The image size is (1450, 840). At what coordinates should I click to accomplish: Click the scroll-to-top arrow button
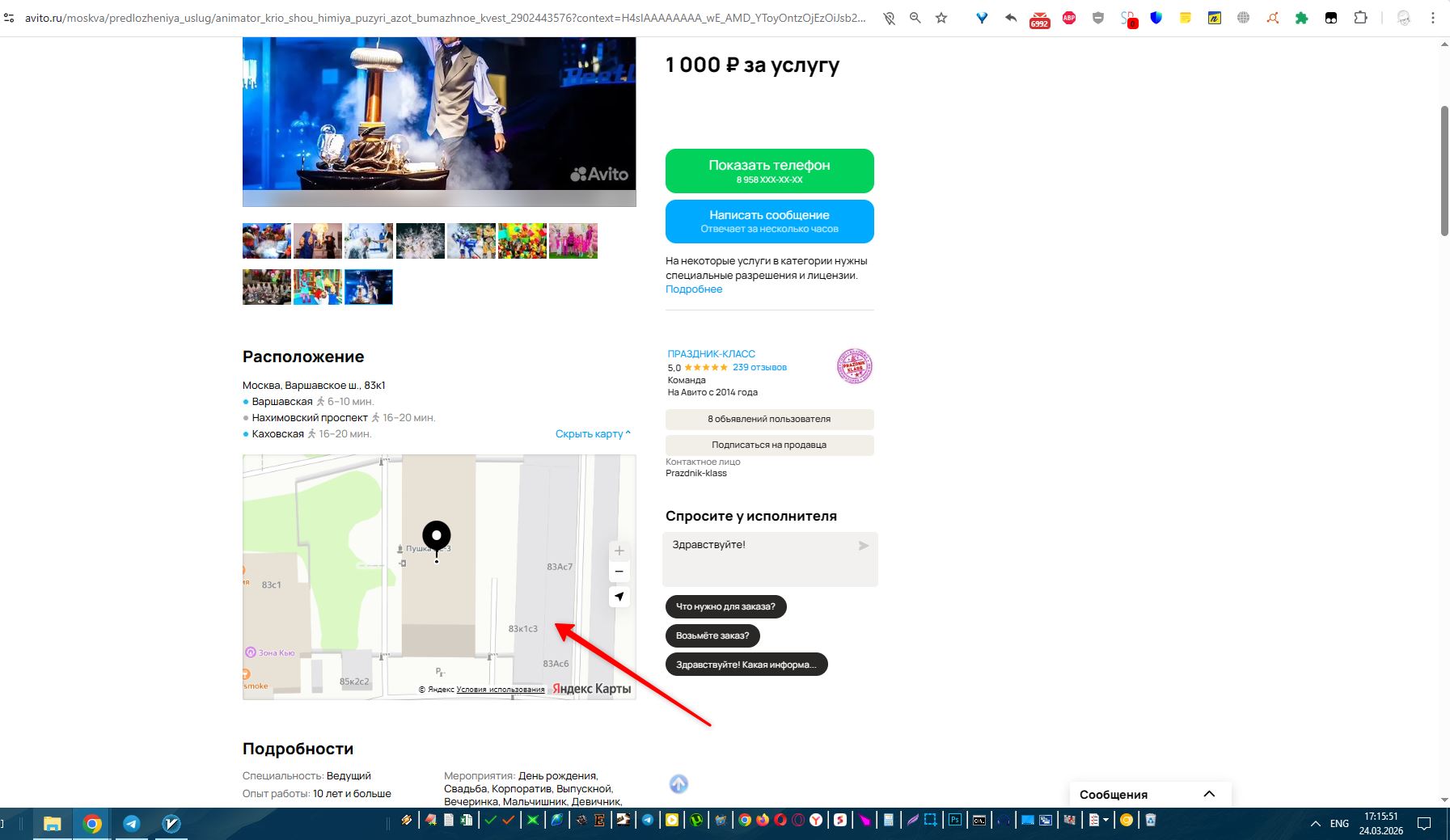pyautogui.click(x=678, y=783)
